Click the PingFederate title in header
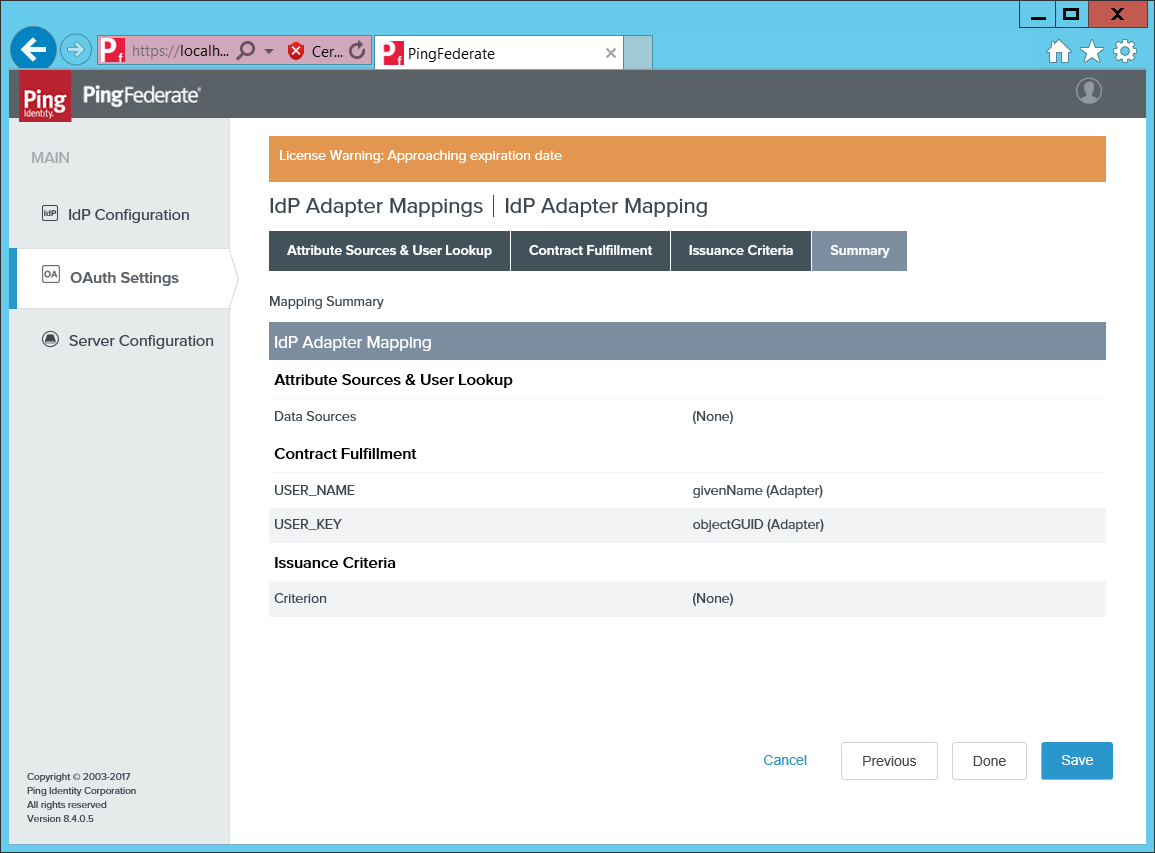The image size is (1155, 853). [x=141, y=95]
